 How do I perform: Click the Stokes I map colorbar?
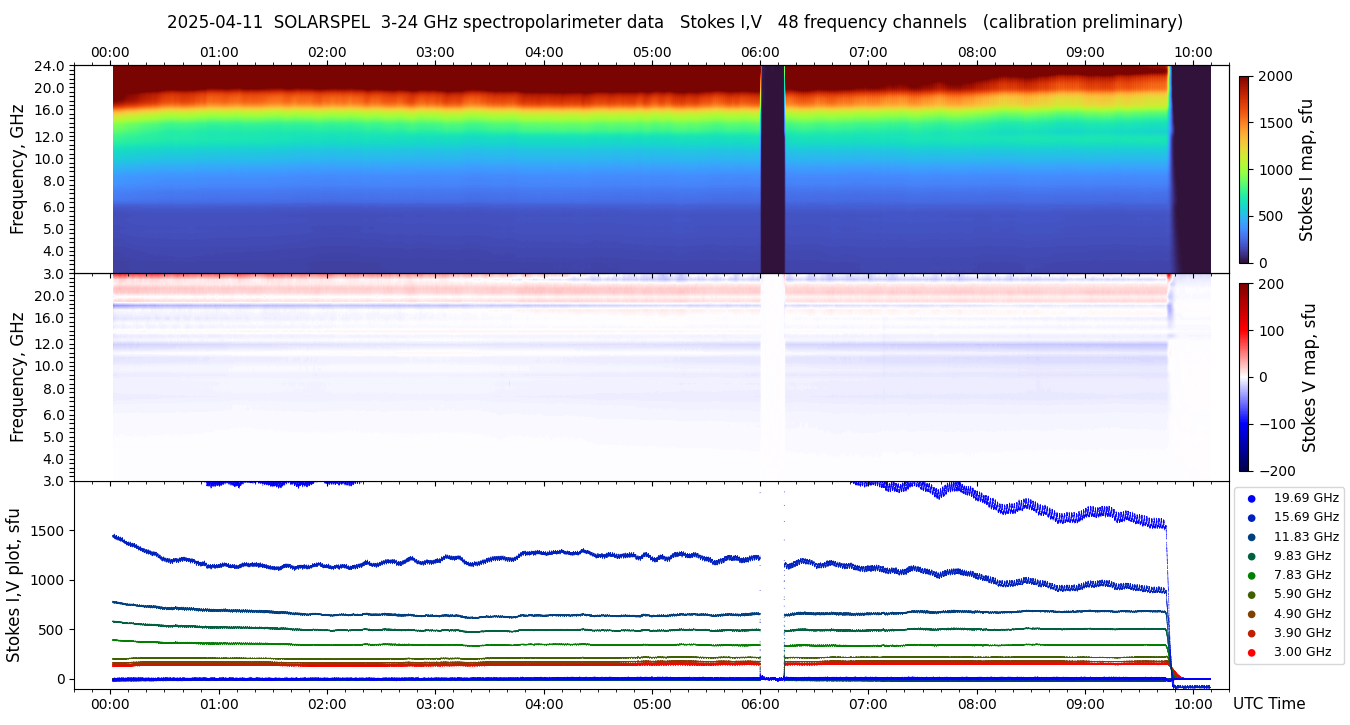[1244, 170]
